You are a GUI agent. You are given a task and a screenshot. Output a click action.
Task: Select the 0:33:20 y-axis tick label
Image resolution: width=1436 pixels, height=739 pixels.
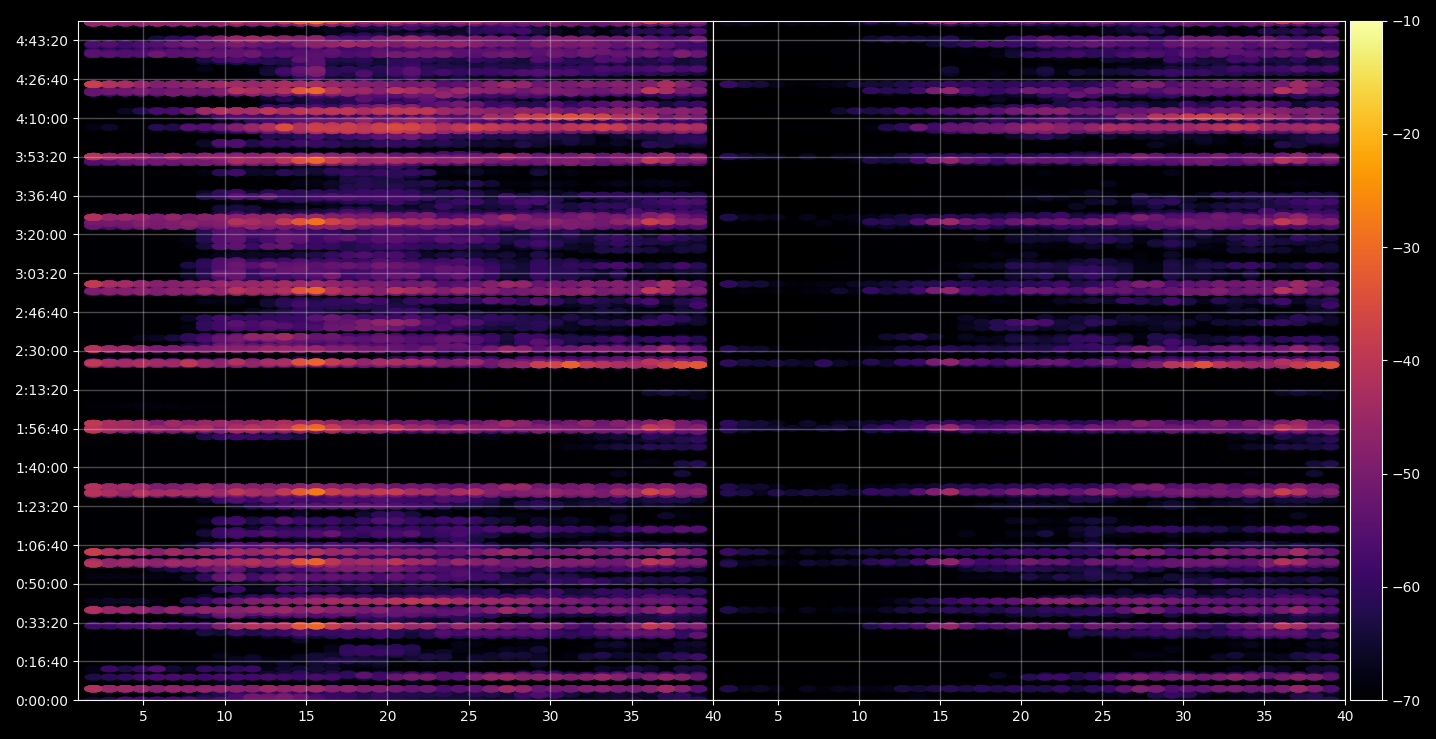[42, 623]
